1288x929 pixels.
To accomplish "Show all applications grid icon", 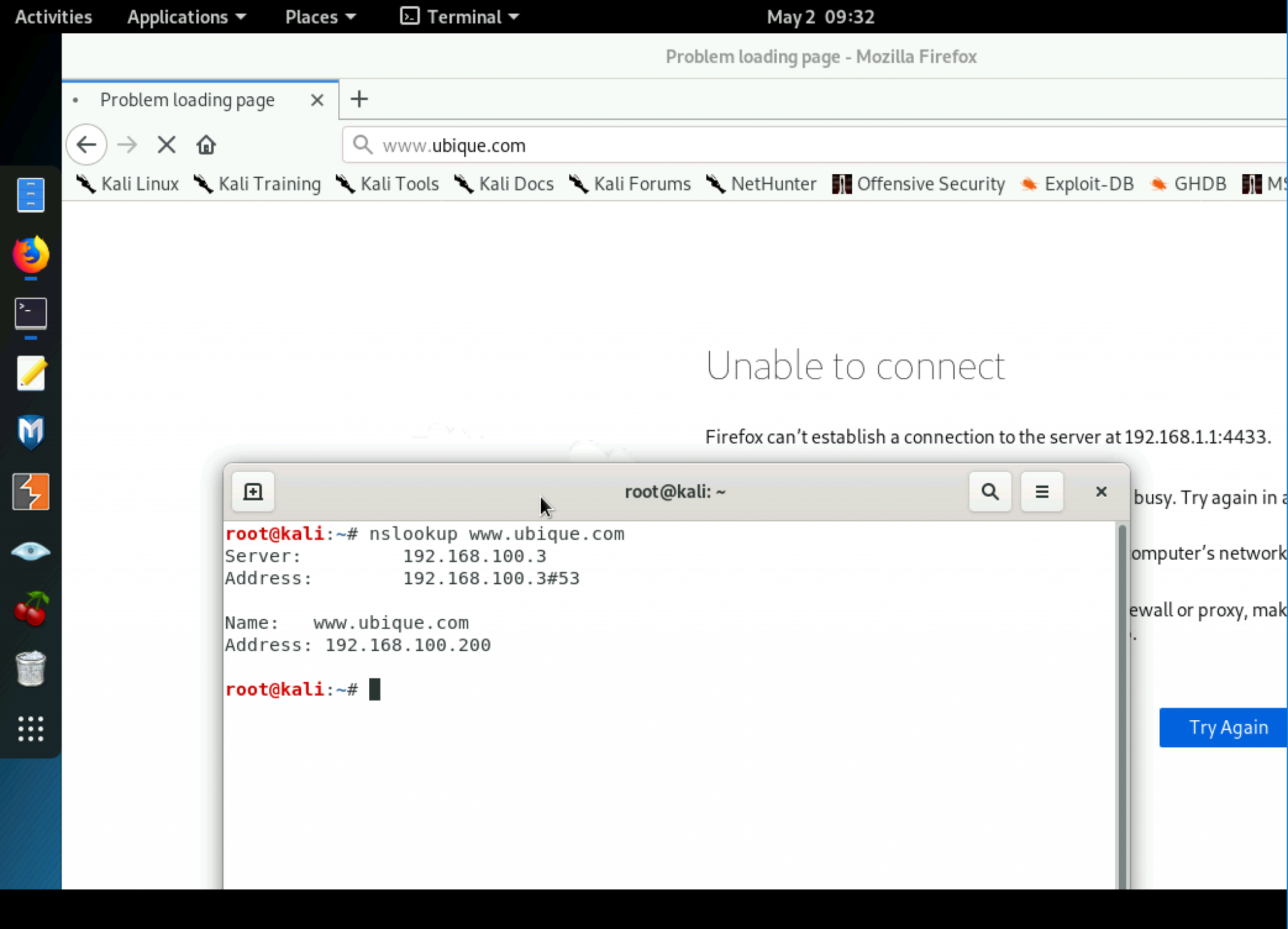I will point(30,728).
